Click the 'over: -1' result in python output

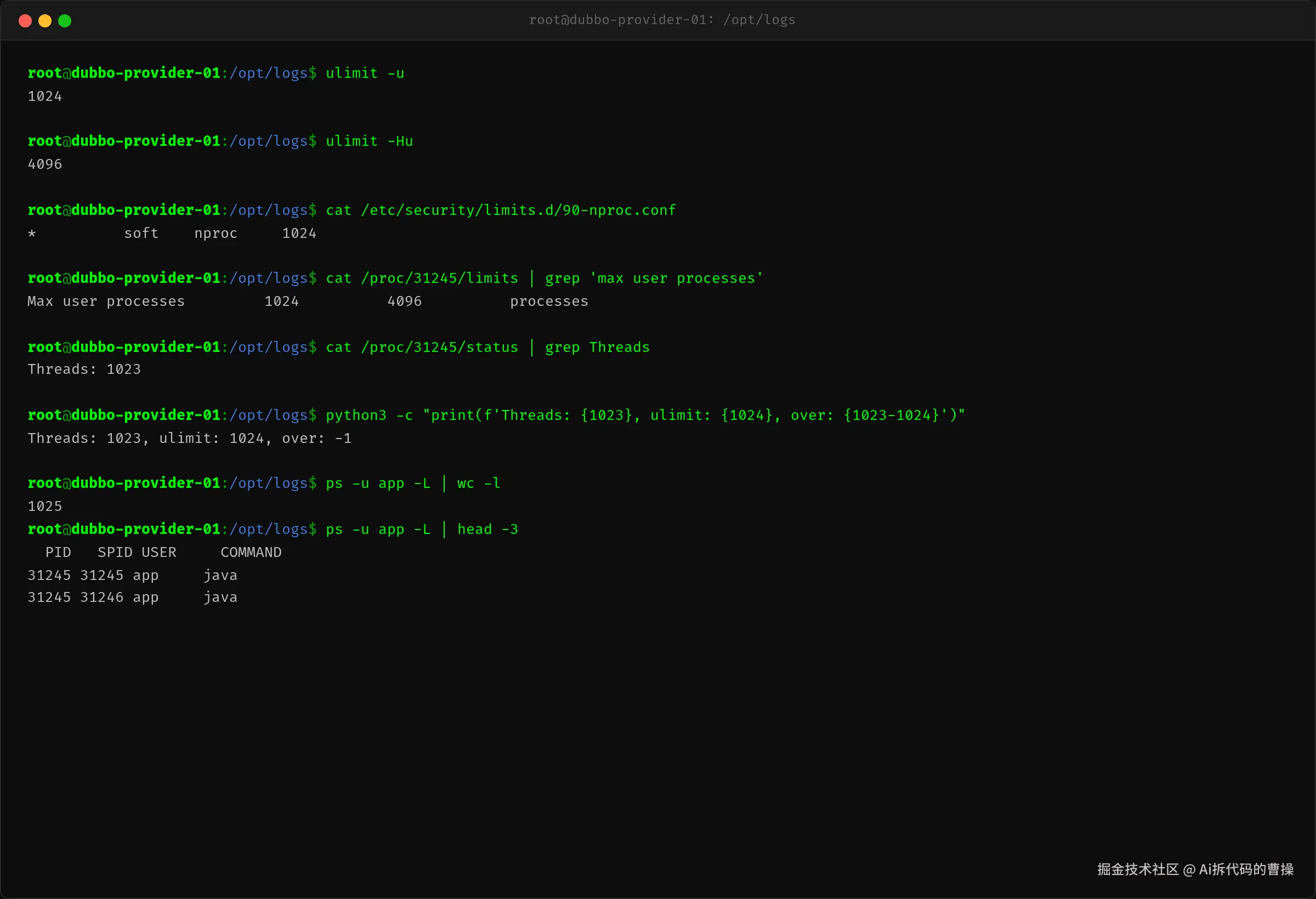(316, 438)
